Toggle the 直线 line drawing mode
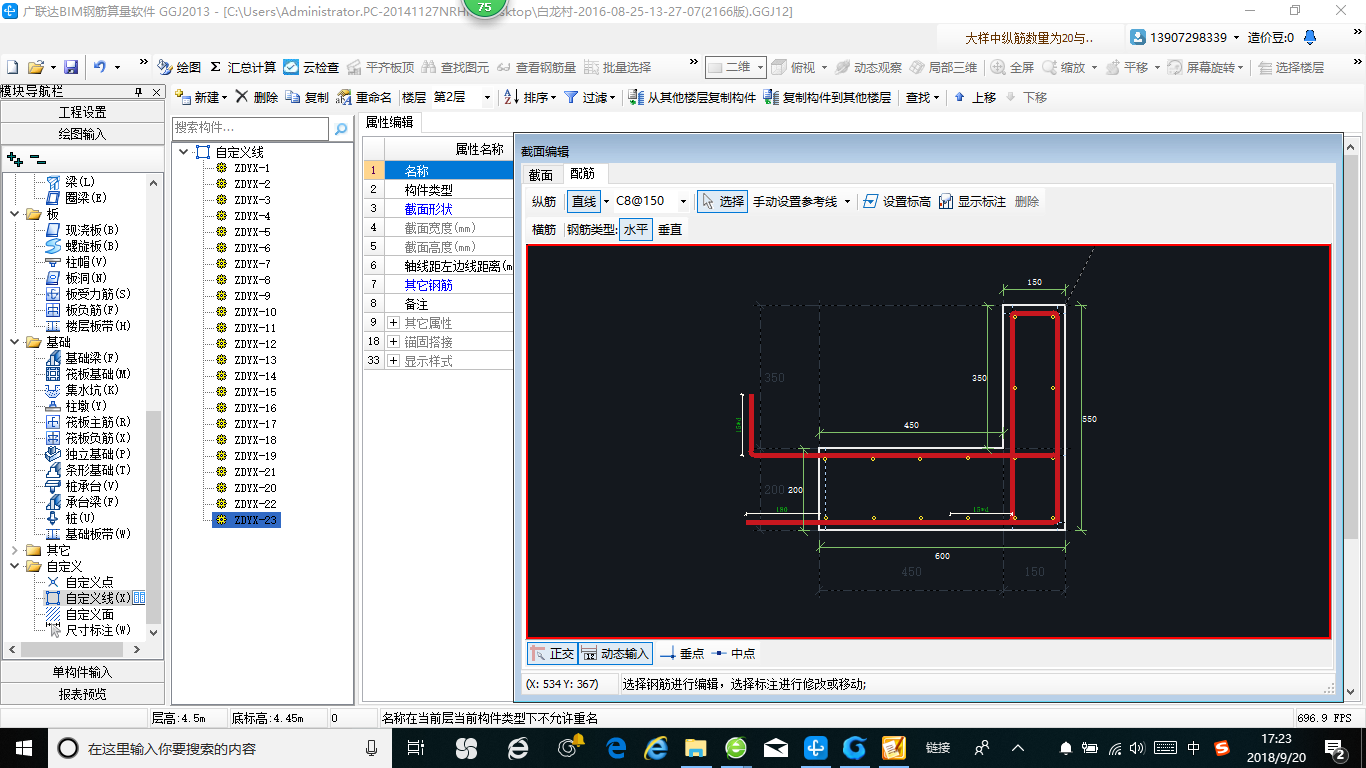 583,201
